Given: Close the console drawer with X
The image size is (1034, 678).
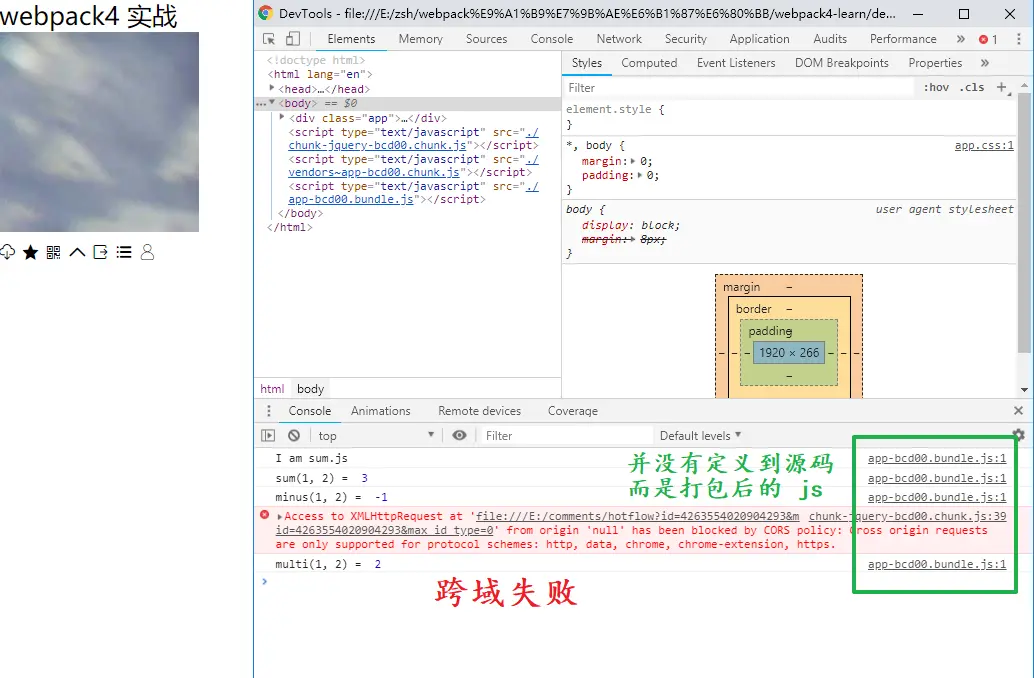Looking at the screenshot, I should coord(1018,410).
